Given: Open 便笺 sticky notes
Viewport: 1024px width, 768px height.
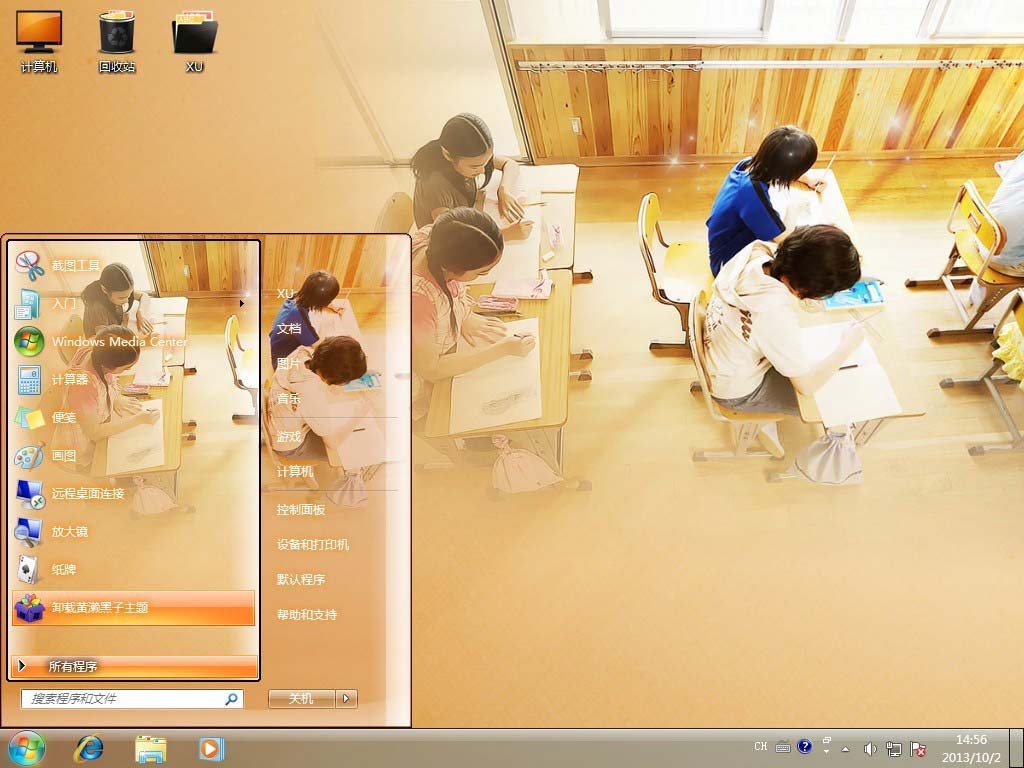Looking at the screenshot, I should click(64, 417).
